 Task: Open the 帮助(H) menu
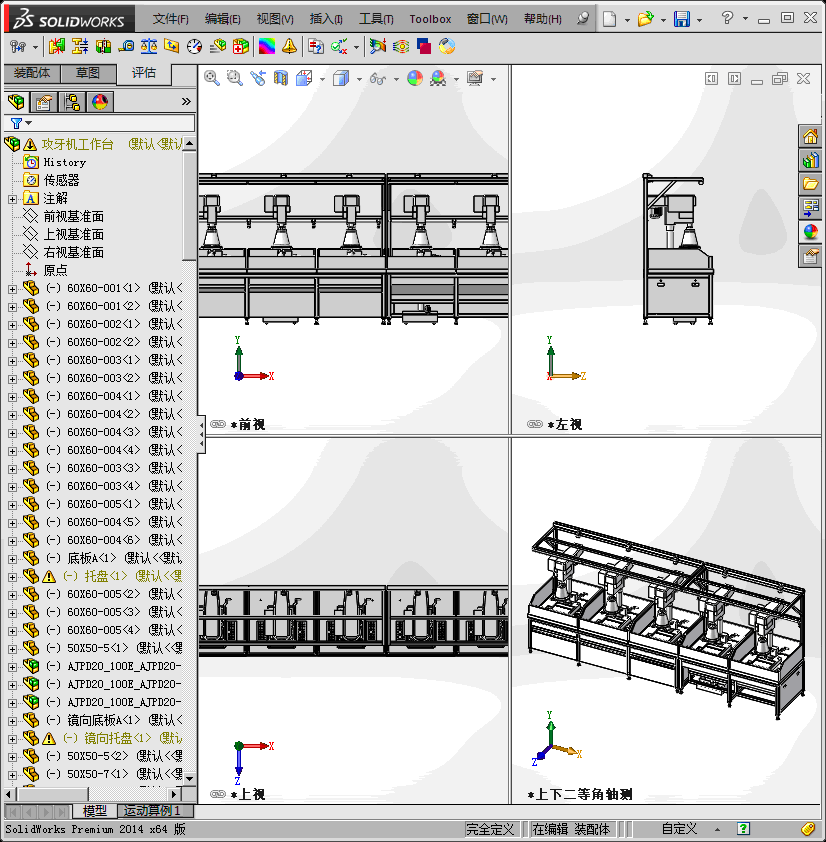(x=542, y=19)
